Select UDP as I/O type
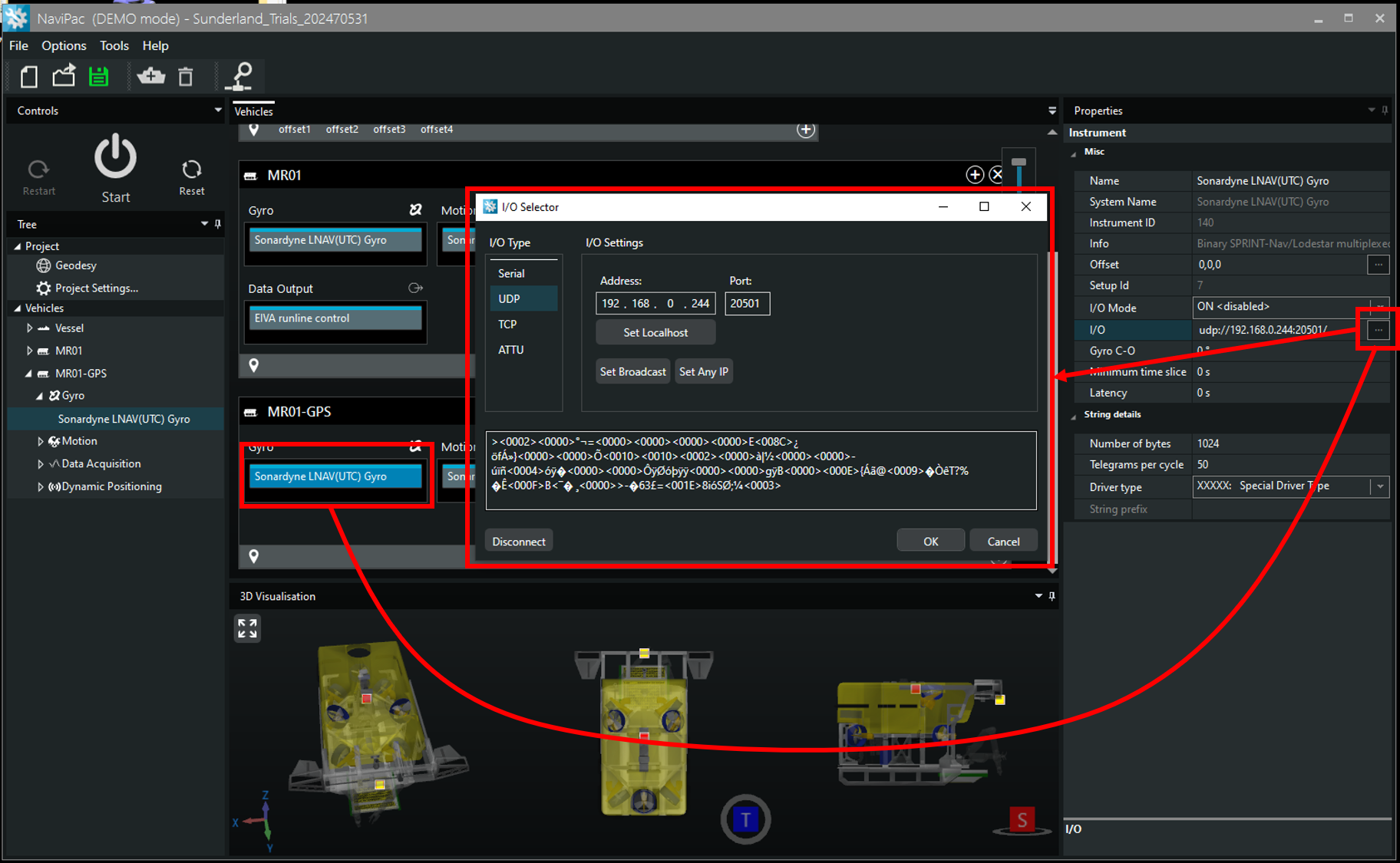This screenshot has width=1400, height=863. point(509,298)
